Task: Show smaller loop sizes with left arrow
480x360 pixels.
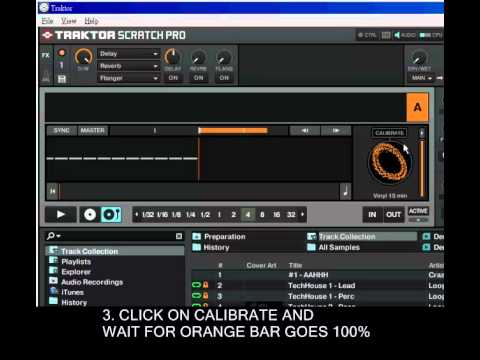Action: click(x=136, y=214)
